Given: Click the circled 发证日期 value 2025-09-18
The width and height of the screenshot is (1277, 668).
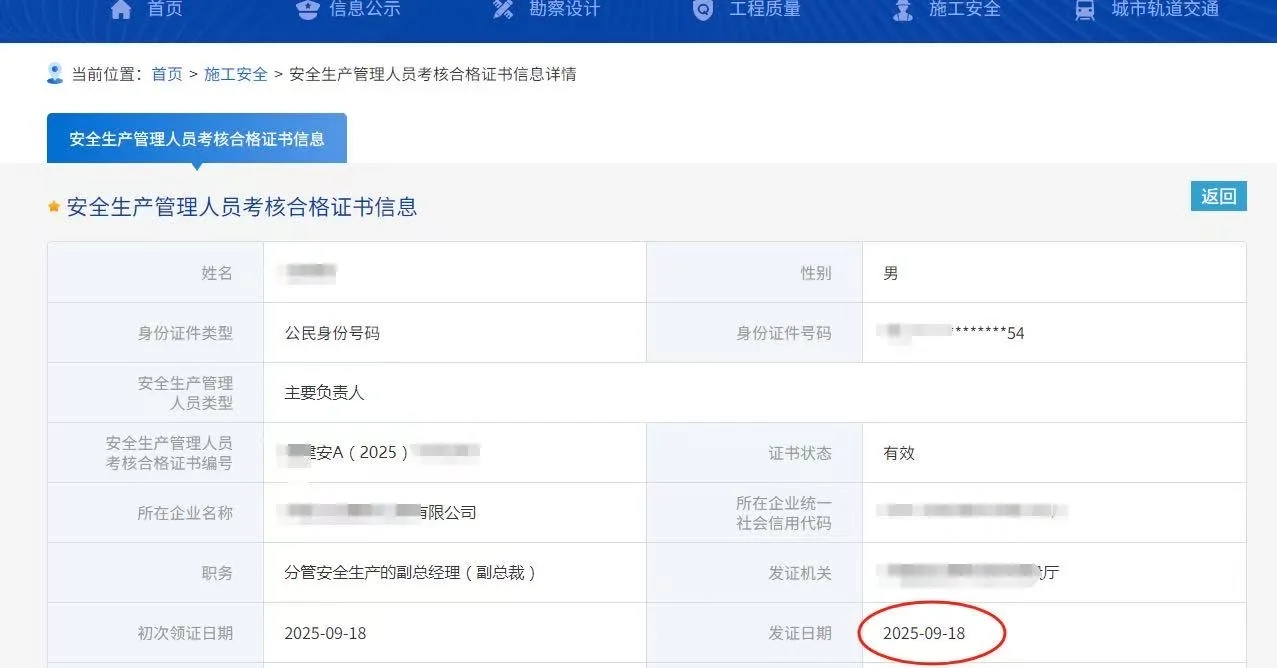Looking at the screenshot, I should coord(924,633).
